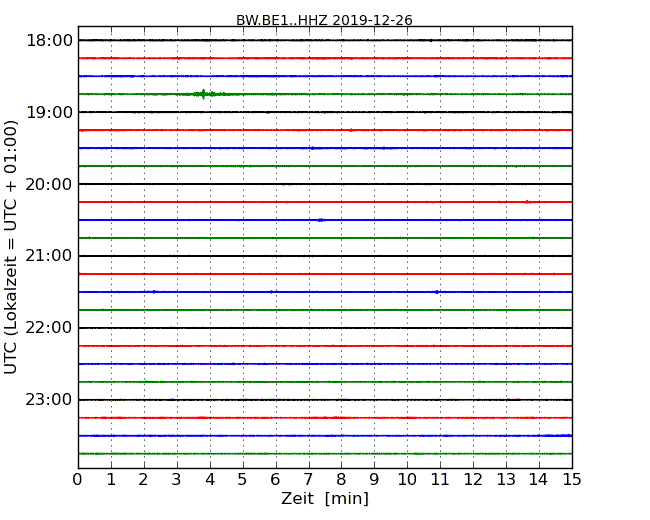650x520 pixels.
Task: Click the 12 minute tick label
Action: pos(473,480)
